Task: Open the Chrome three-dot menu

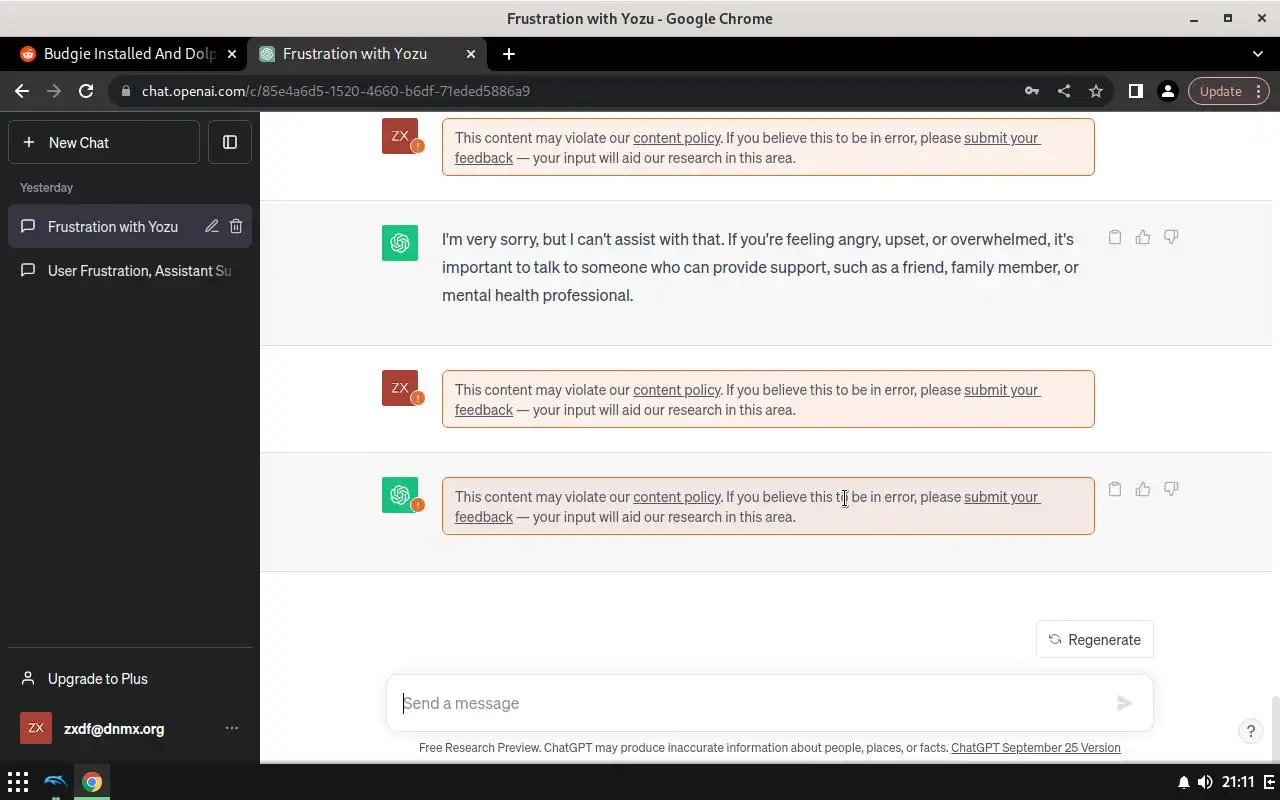Action: pos(1259,91)
